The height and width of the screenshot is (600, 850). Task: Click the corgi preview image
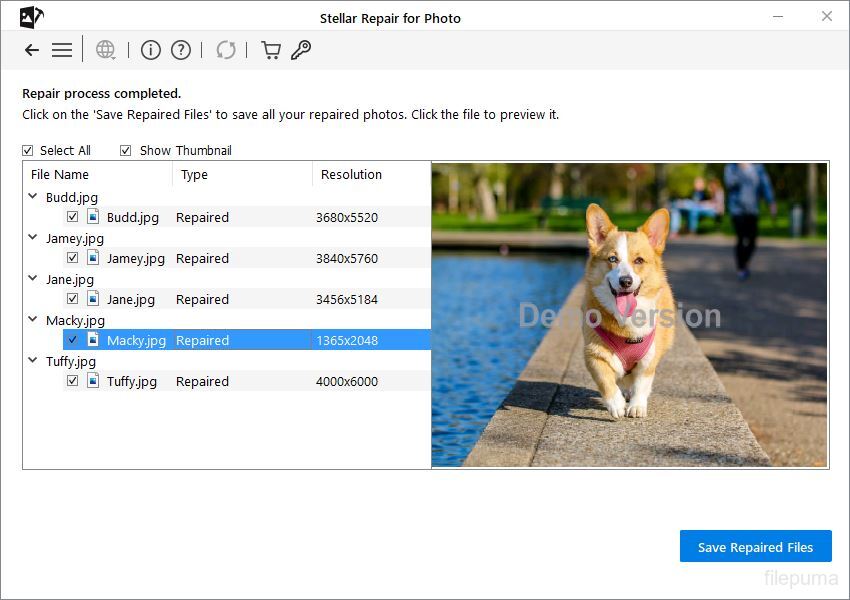point(629,315)
